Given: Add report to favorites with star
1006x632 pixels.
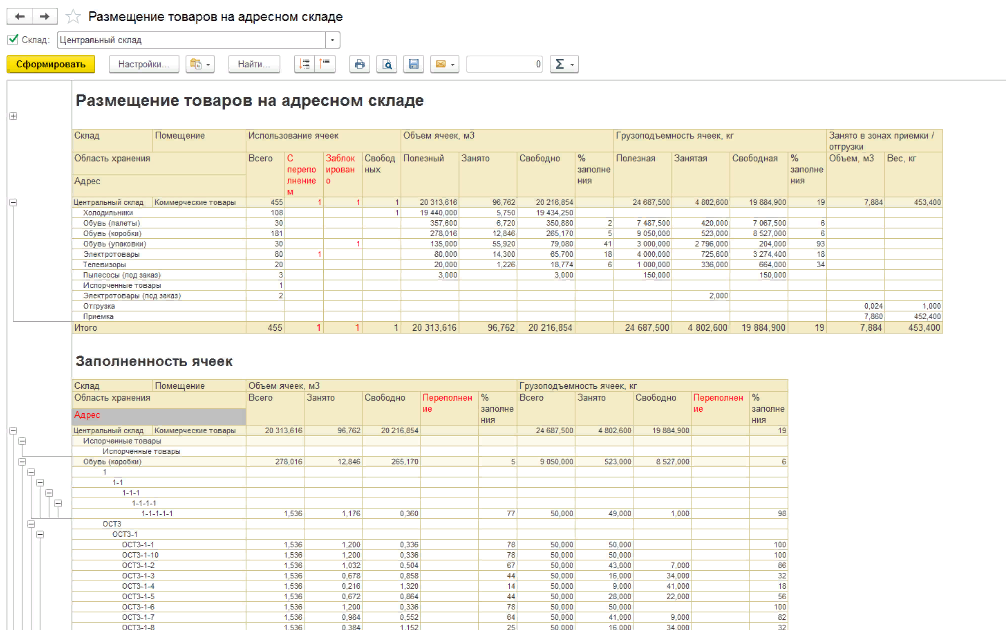Looking at the screenshot, I should 72,17.
